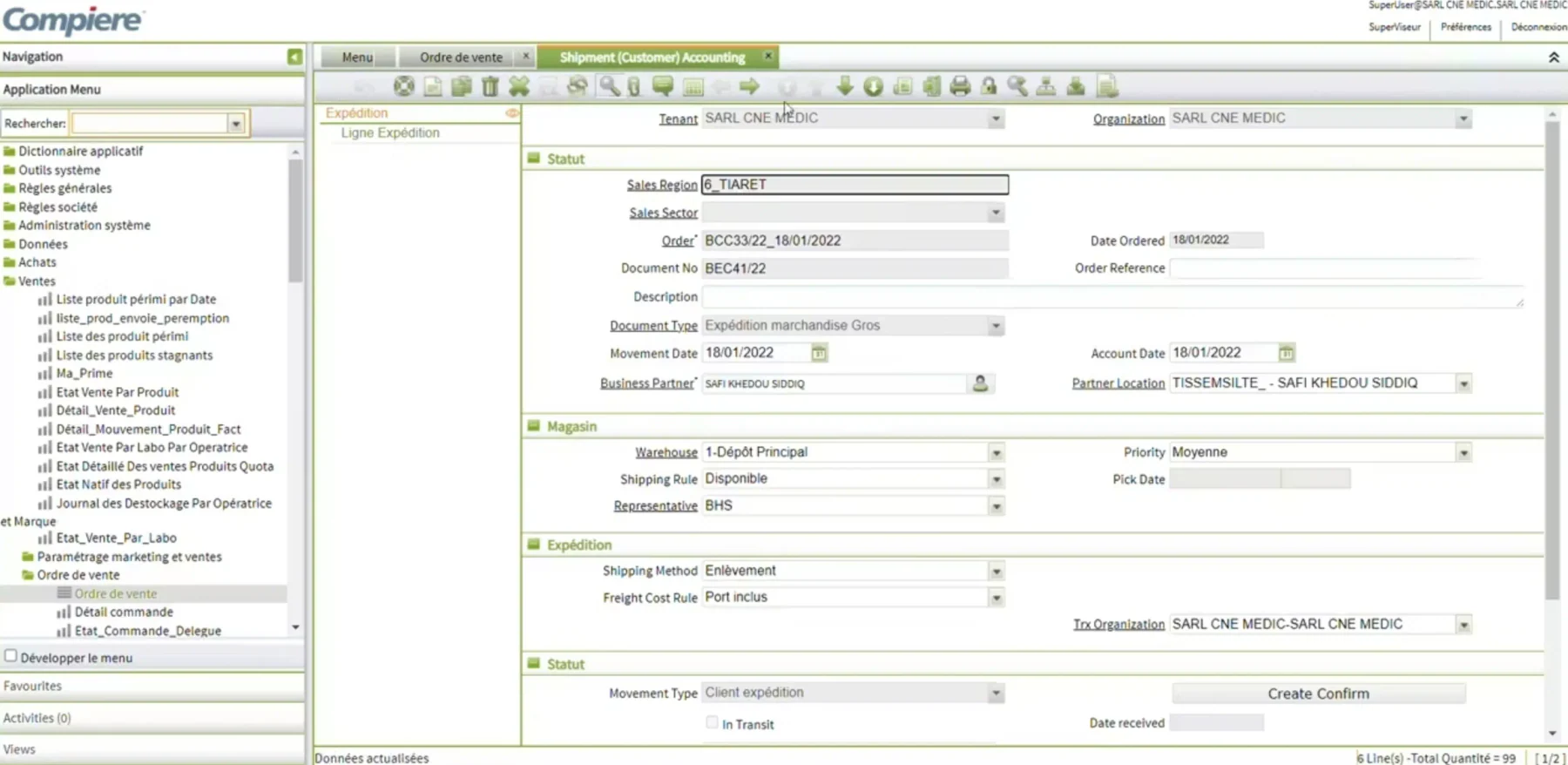1568x765 pixels.
Task: Open Détail commande report in tree
Action: 124,612
